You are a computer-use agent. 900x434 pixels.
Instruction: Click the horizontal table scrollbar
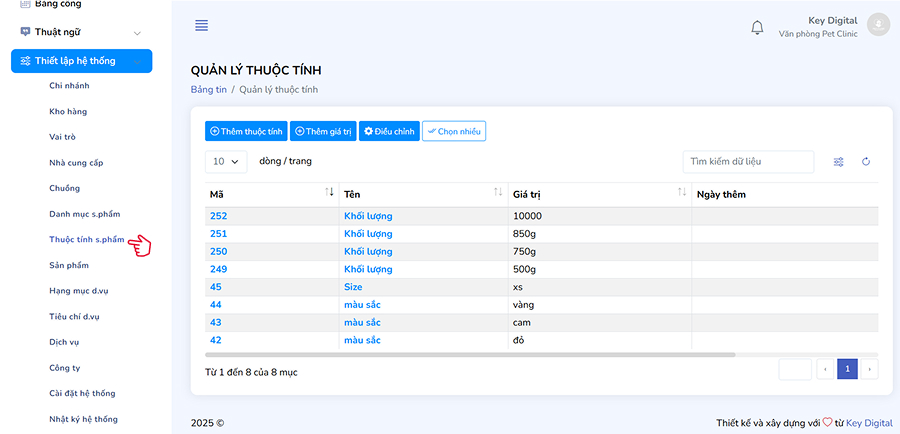click(470, 354)
